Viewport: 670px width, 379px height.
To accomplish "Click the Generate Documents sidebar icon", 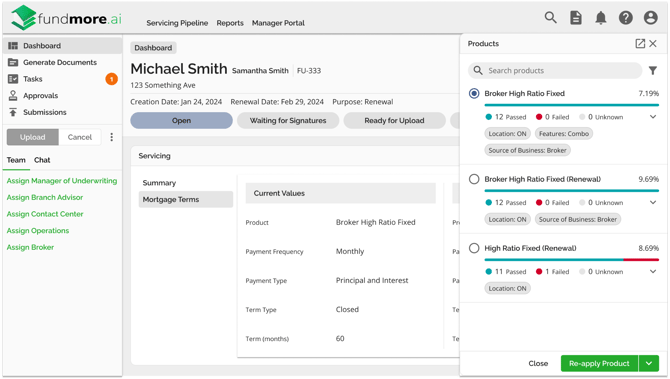I will 13,62.
